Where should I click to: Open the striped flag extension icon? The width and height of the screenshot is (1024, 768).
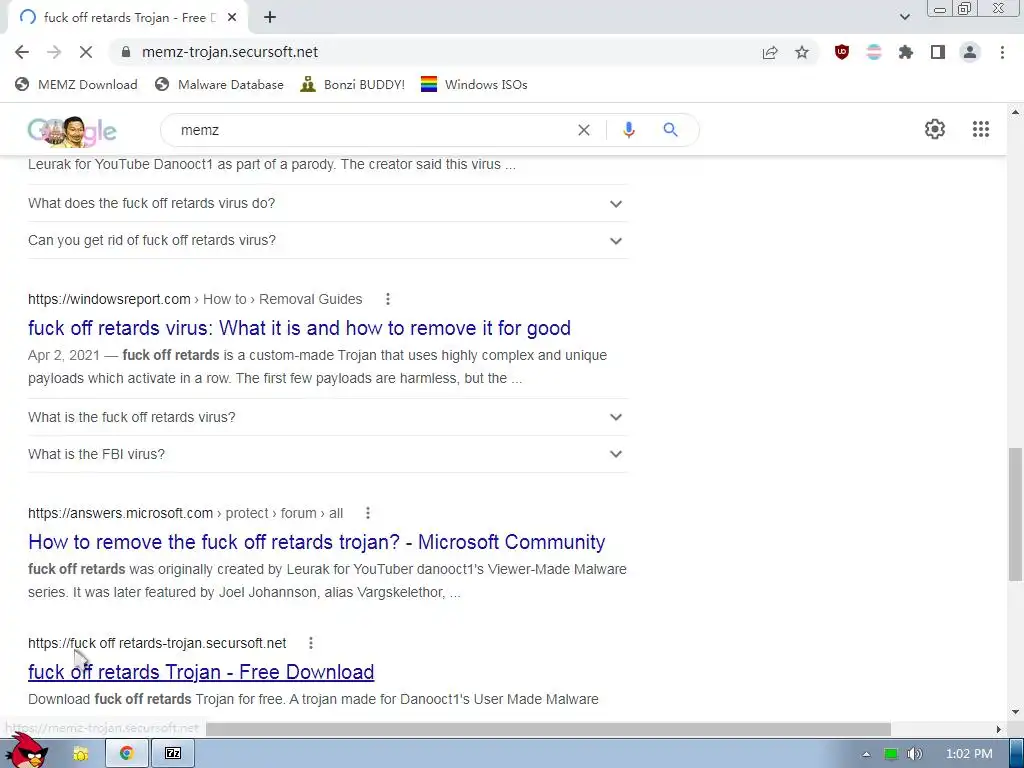pyautogui.click(x=873, y=52)
